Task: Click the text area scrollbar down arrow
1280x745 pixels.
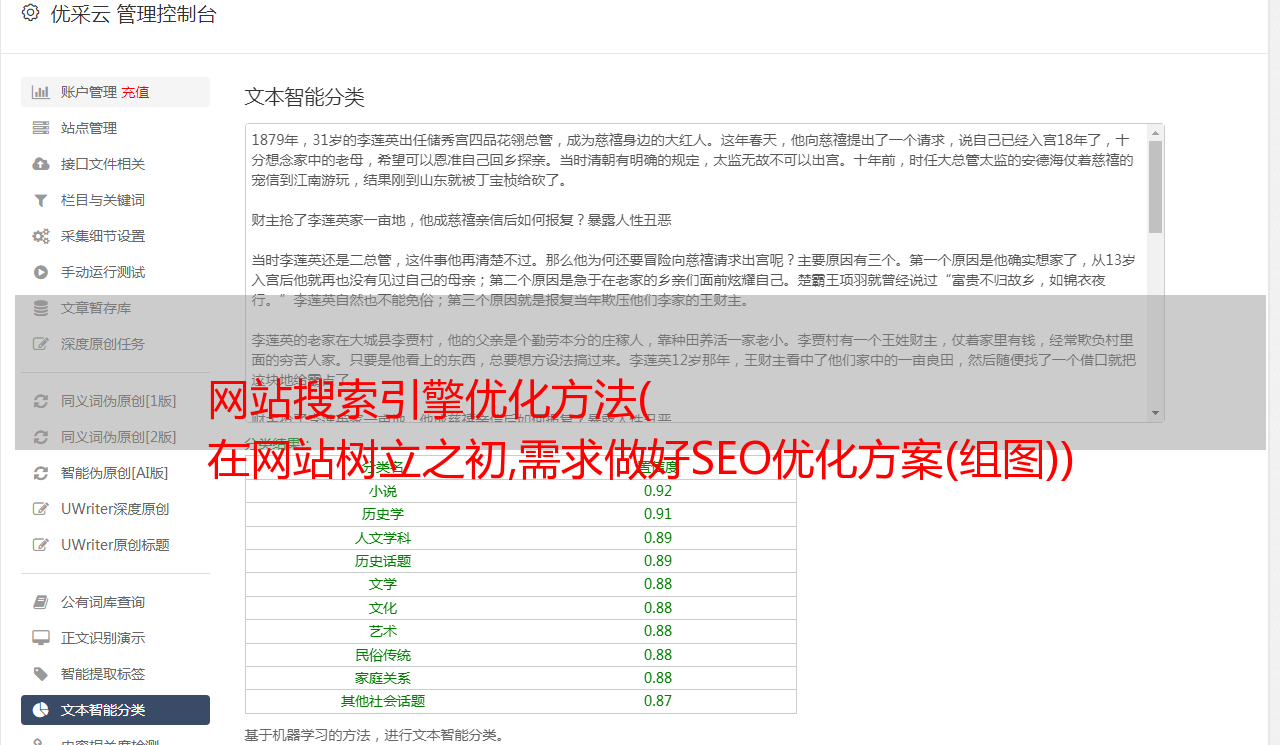Action: (x=1155, y=413)
